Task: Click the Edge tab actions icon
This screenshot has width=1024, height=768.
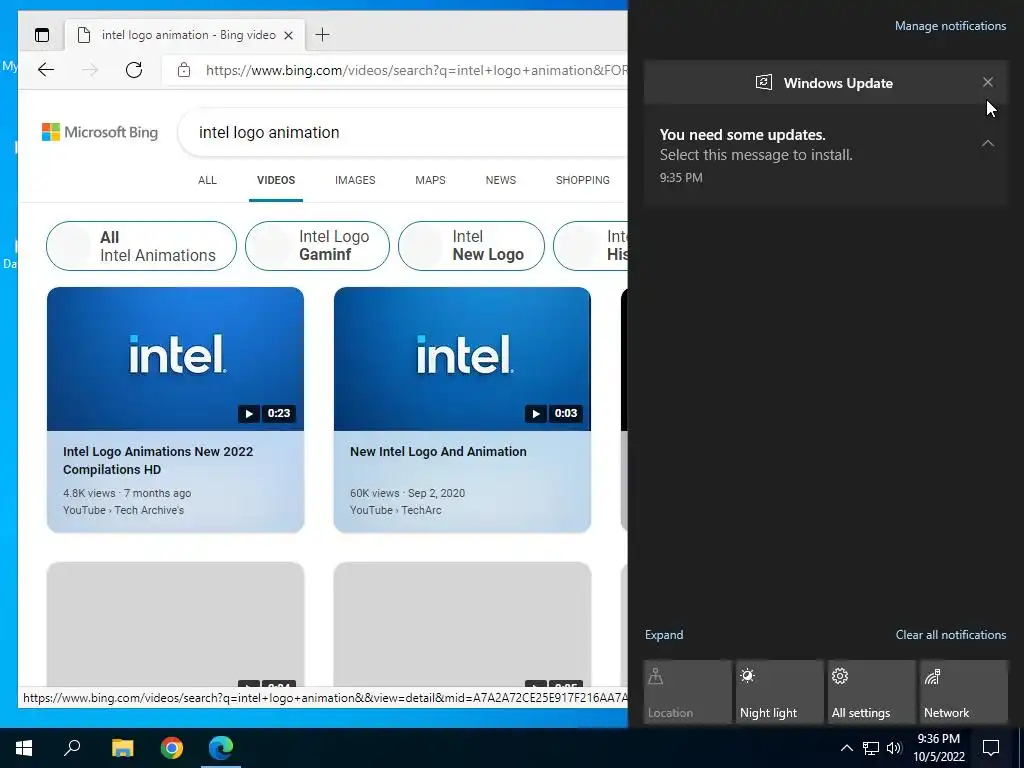Action: 42,35
